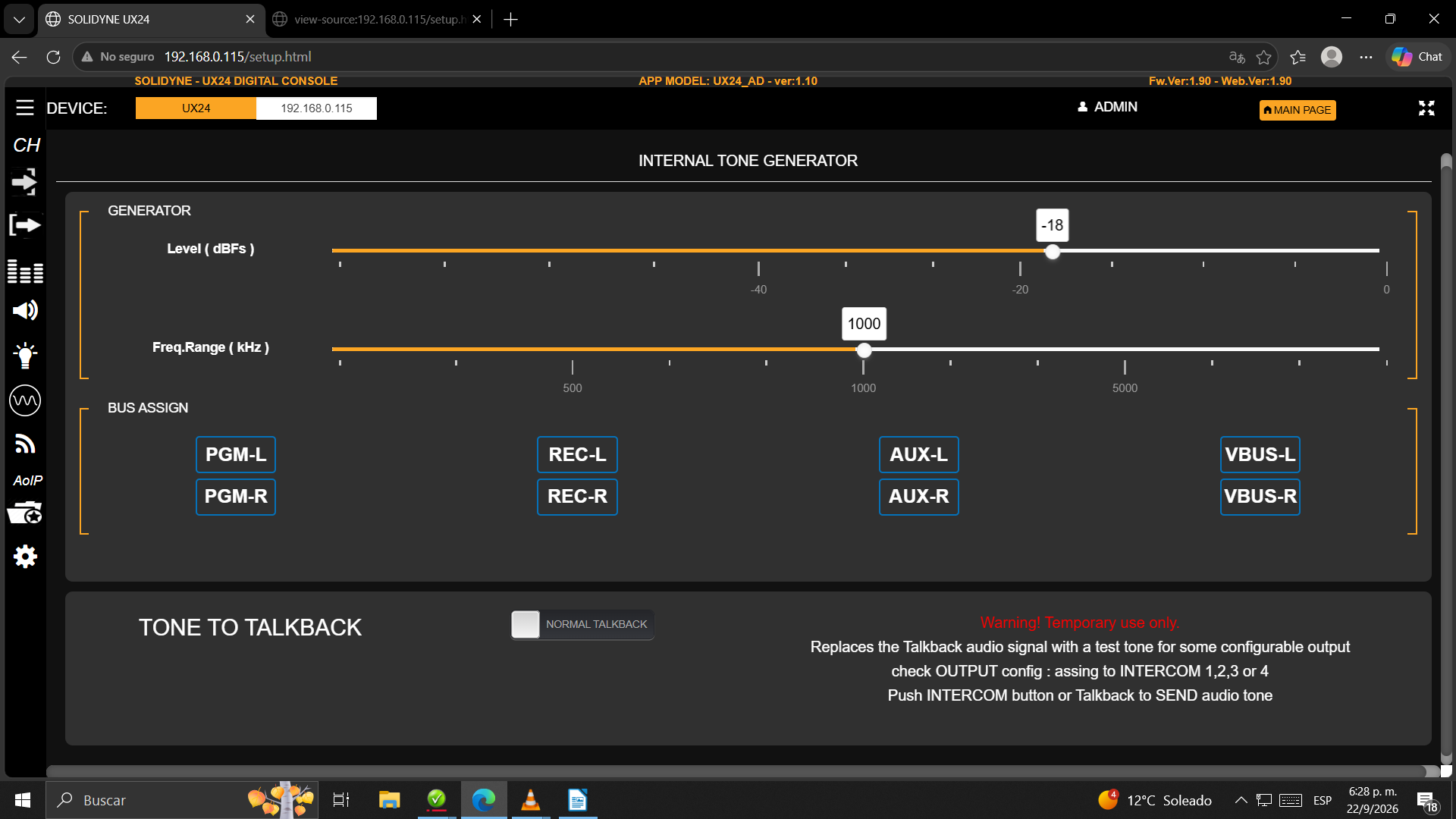Go to MAIN PAGE

click(1298, 110)
